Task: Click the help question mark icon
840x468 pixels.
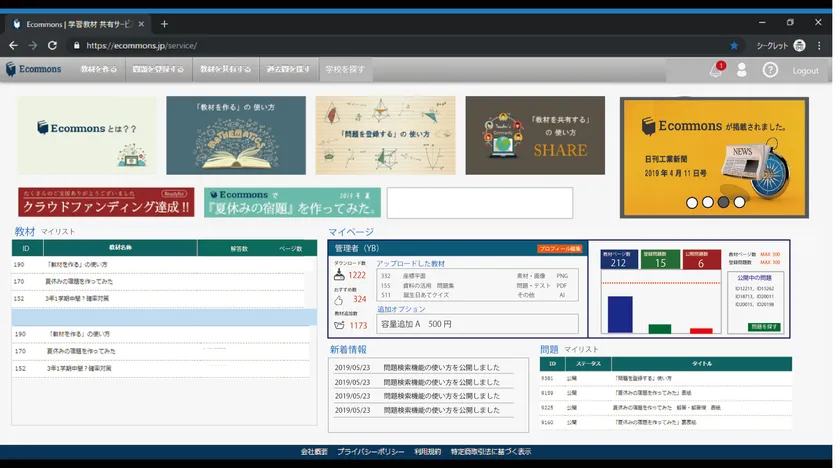Action: pyautogui.click(x=770, y=70)
